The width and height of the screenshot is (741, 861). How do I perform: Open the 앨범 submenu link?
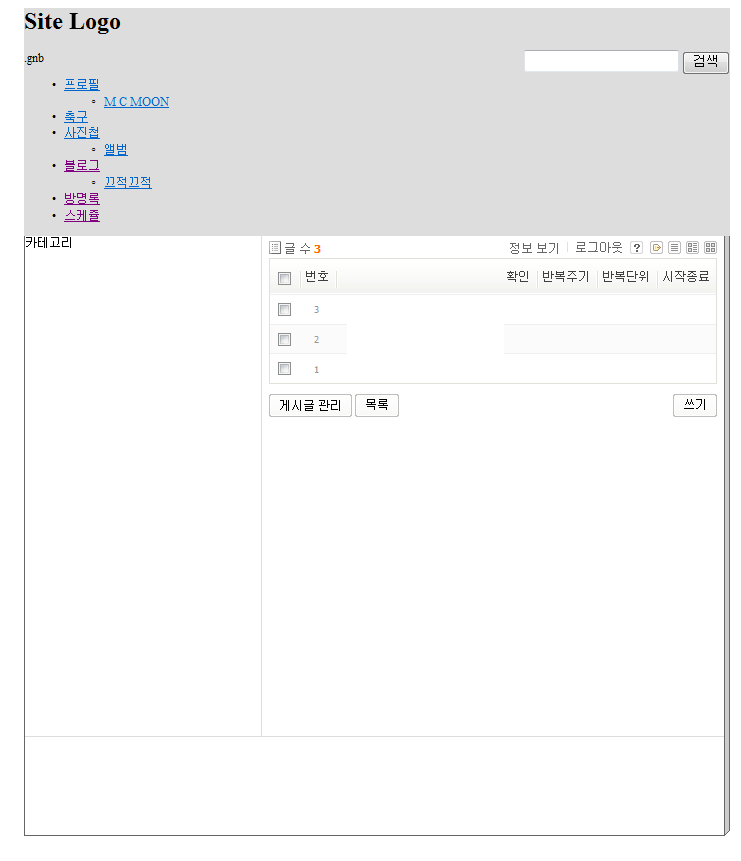point(116,150)
